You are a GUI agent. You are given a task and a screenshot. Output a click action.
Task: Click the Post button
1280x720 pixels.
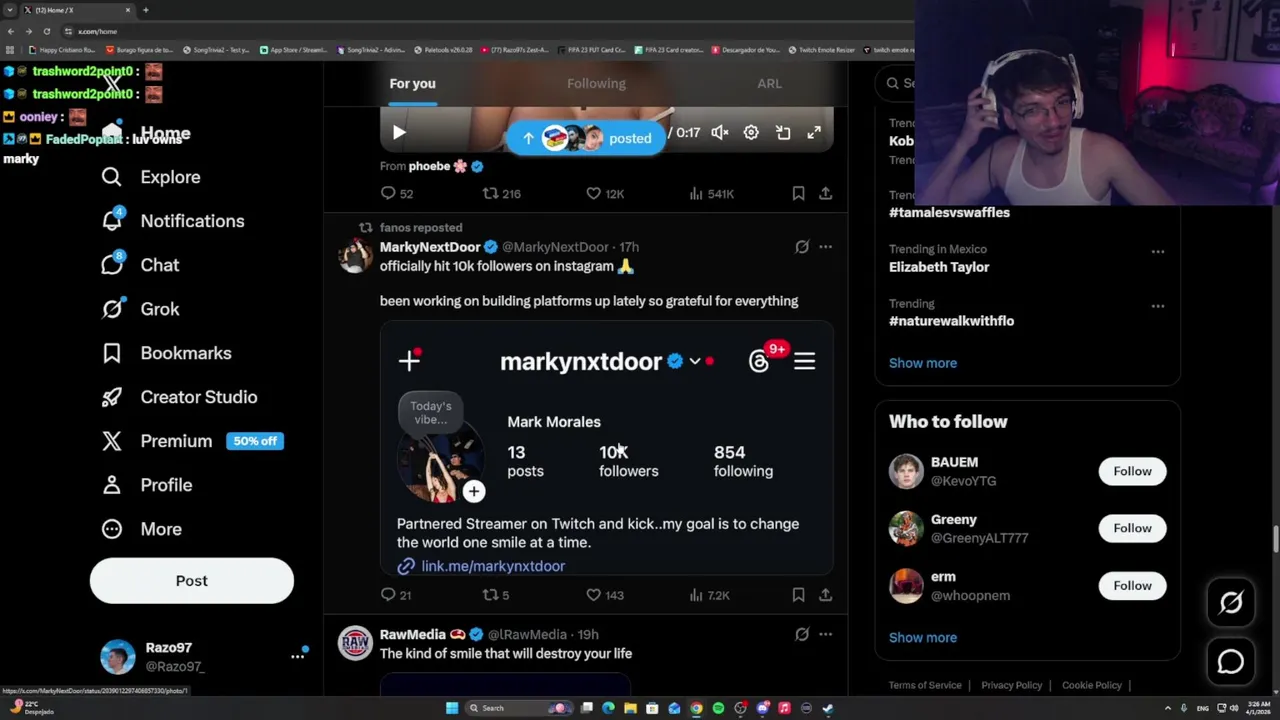tap(192, 581)
